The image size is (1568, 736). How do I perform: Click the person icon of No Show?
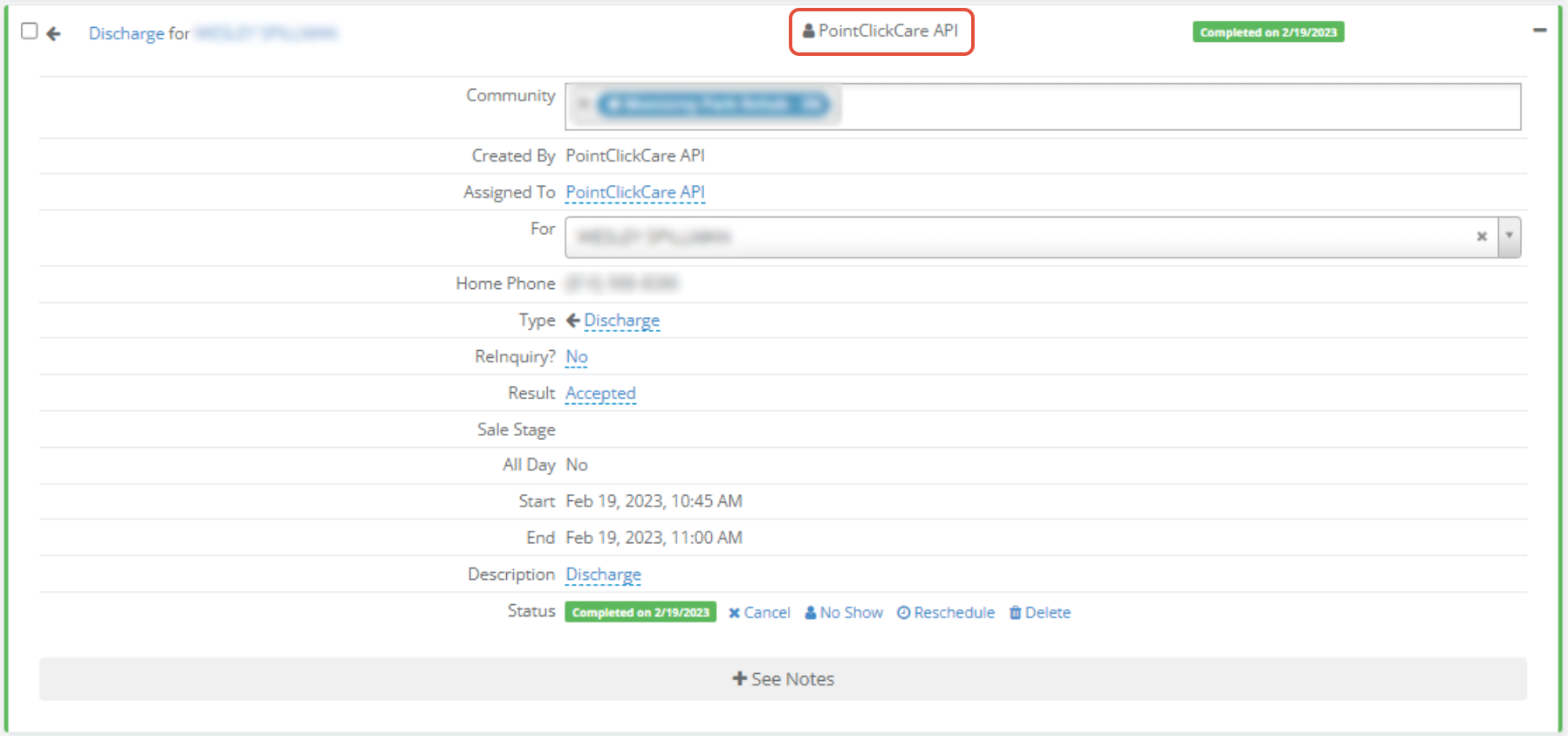point(811,613)
